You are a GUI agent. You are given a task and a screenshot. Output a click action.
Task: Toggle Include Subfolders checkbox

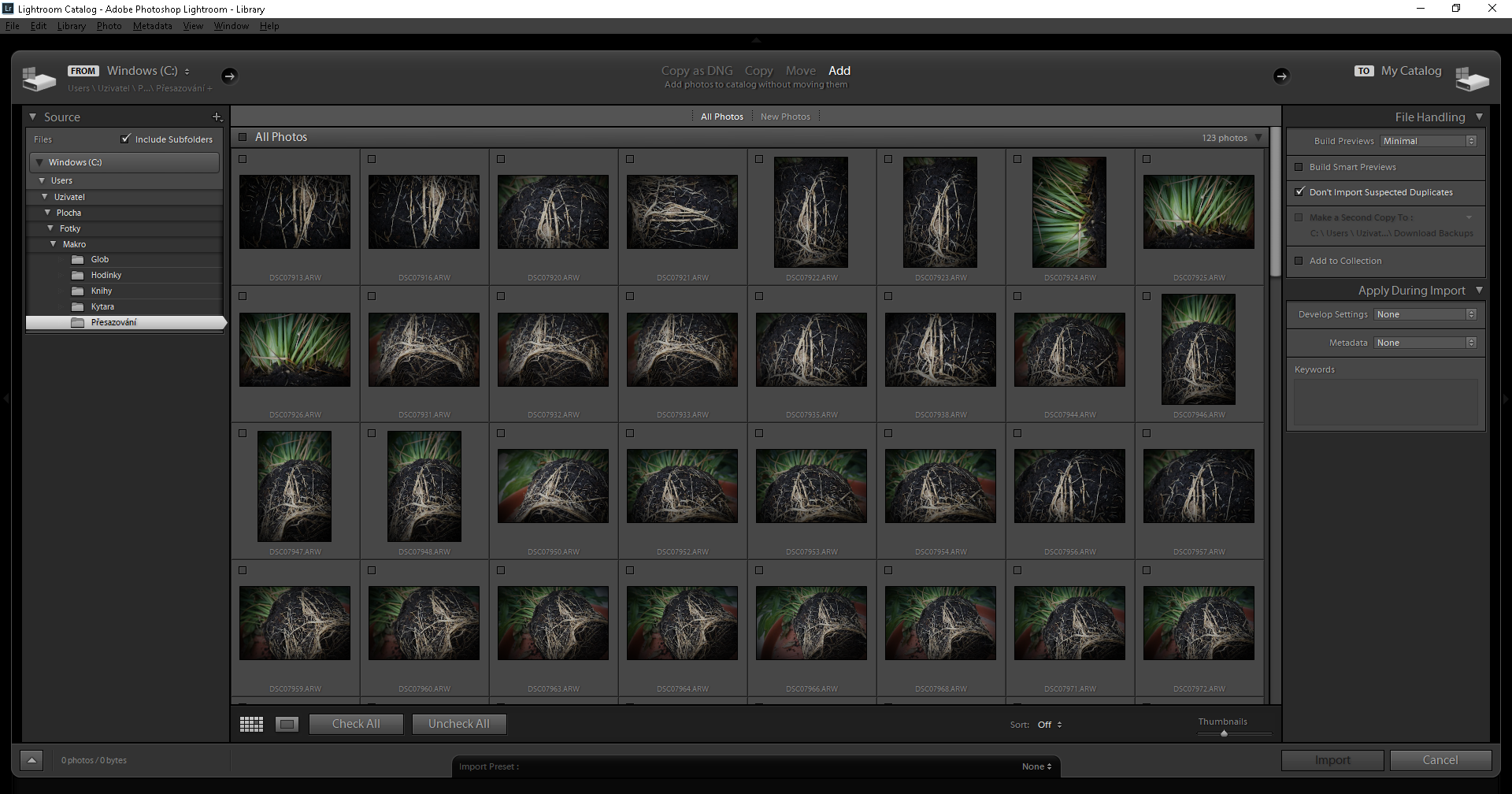coord(125,139)
